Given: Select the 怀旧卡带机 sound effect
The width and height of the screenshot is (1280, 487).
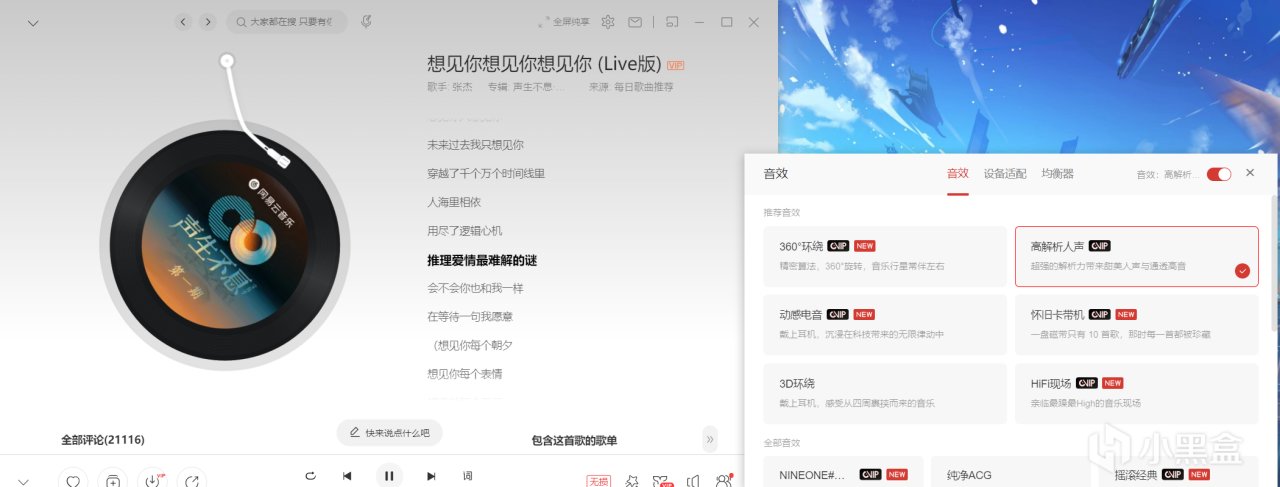Looking at the screenshot, I should [x=1137, y=324].
